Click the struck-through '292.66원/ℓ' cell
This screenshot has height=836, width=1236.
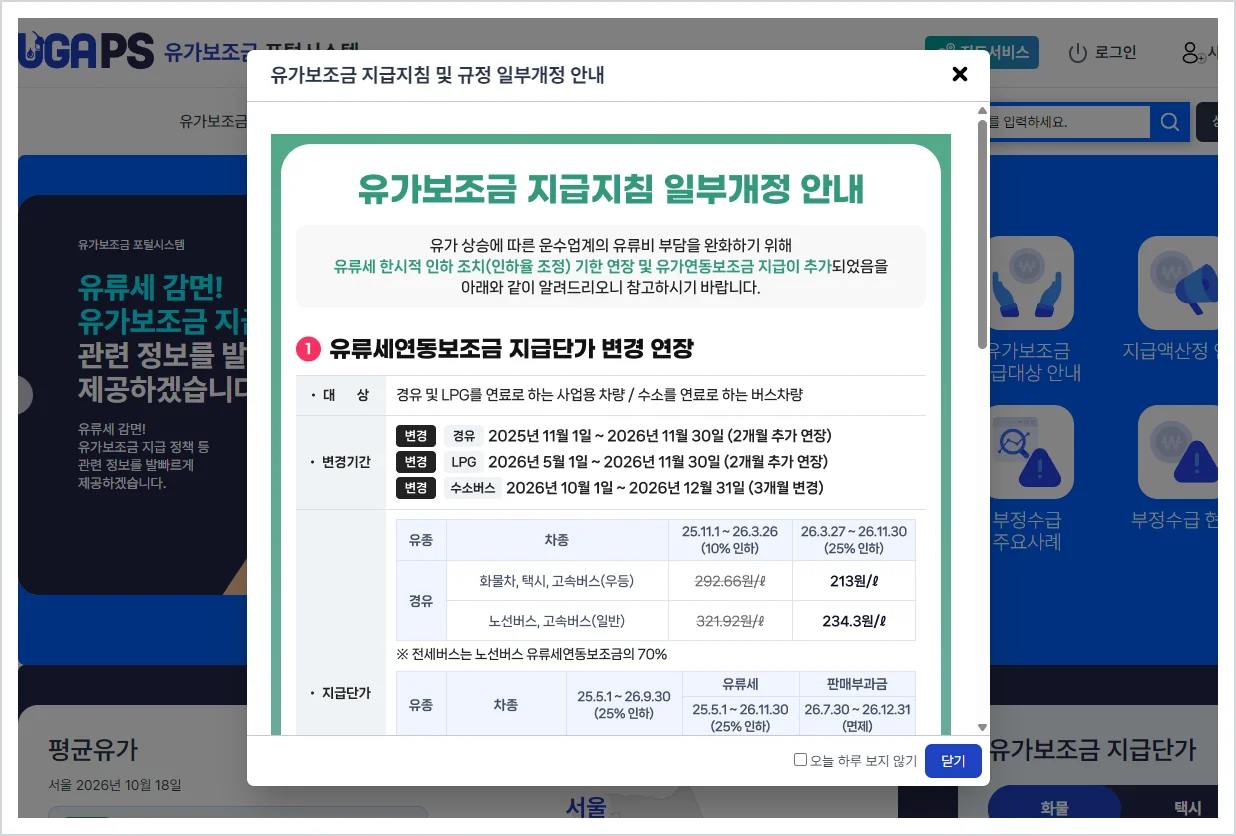pyautogui.click(x=730, y=581)
